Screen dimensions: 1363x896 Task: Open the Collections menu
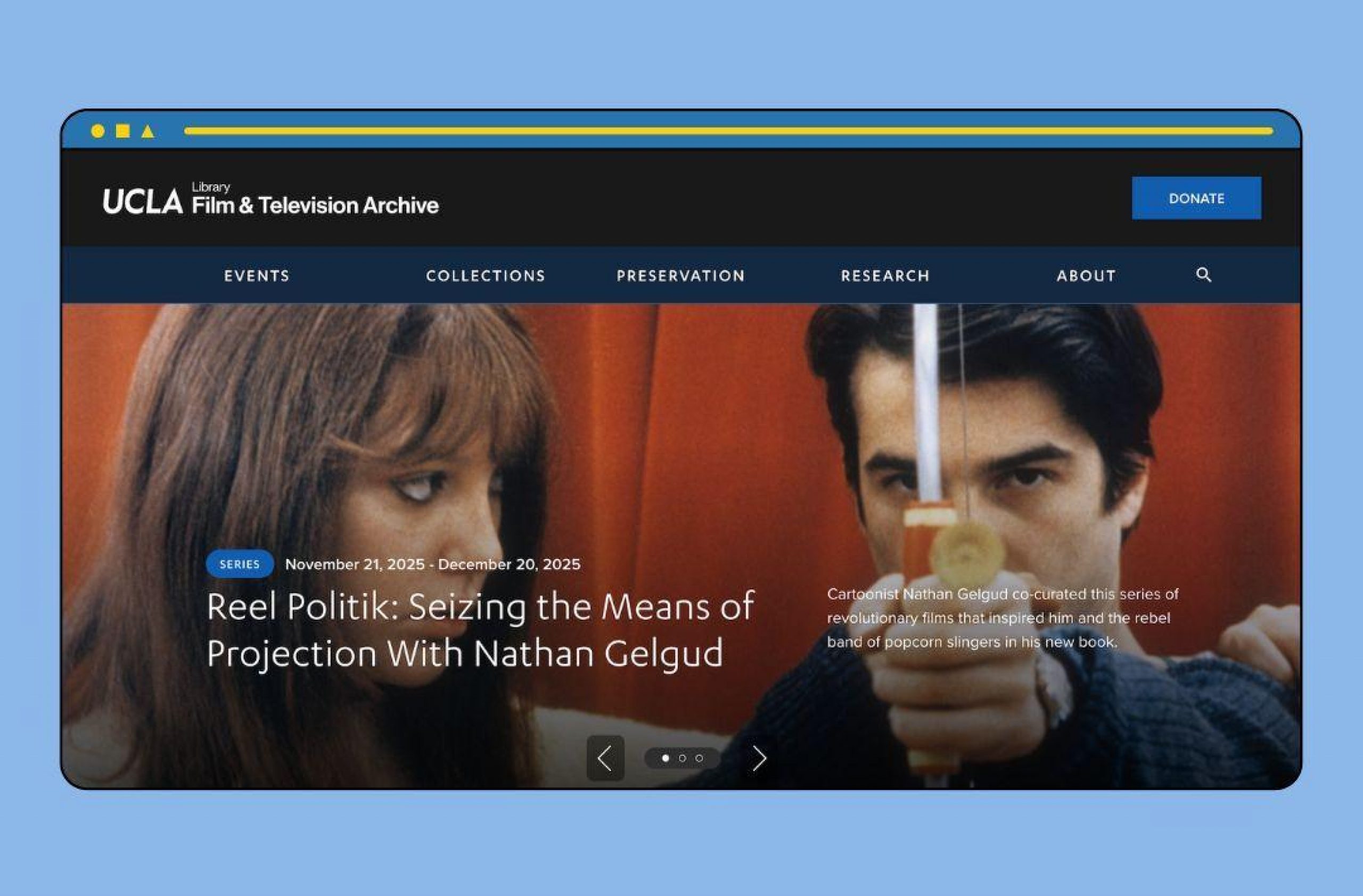[486, 276]
